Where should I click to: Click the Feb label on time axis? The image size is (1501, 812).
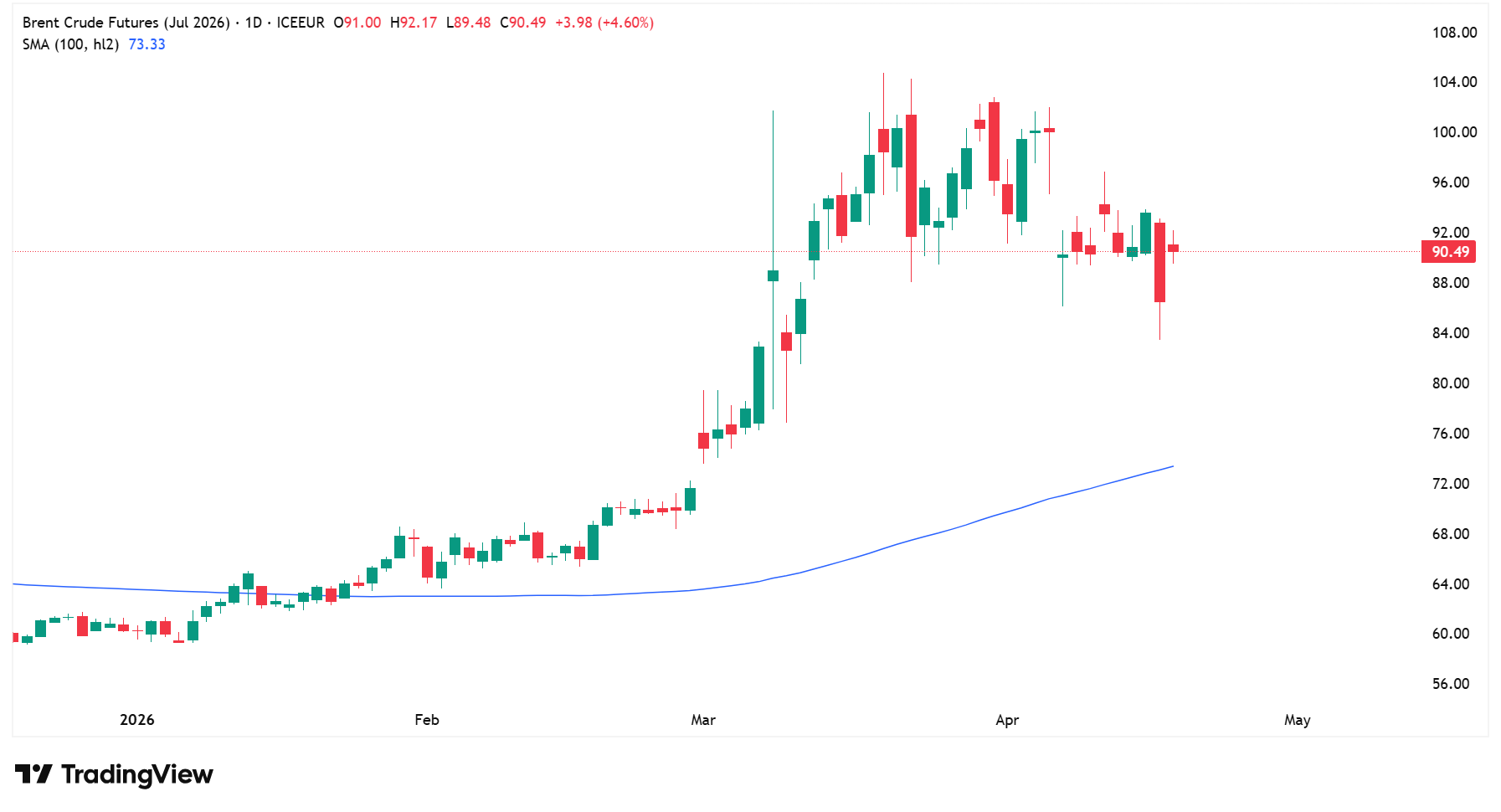[426, 720]
